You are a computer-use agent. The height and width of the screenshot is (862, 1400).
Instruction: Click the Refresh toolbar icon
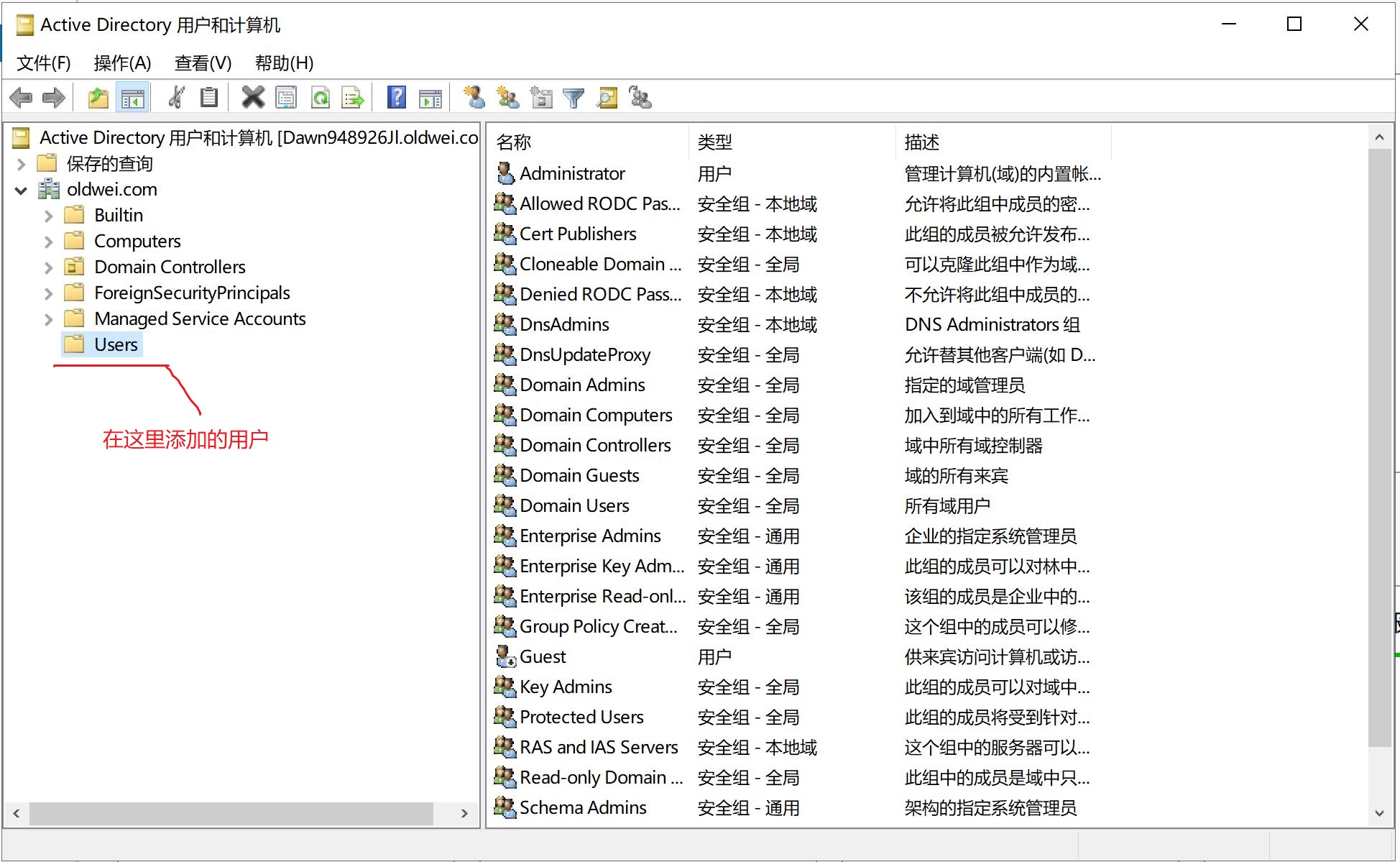click(321, 97)
